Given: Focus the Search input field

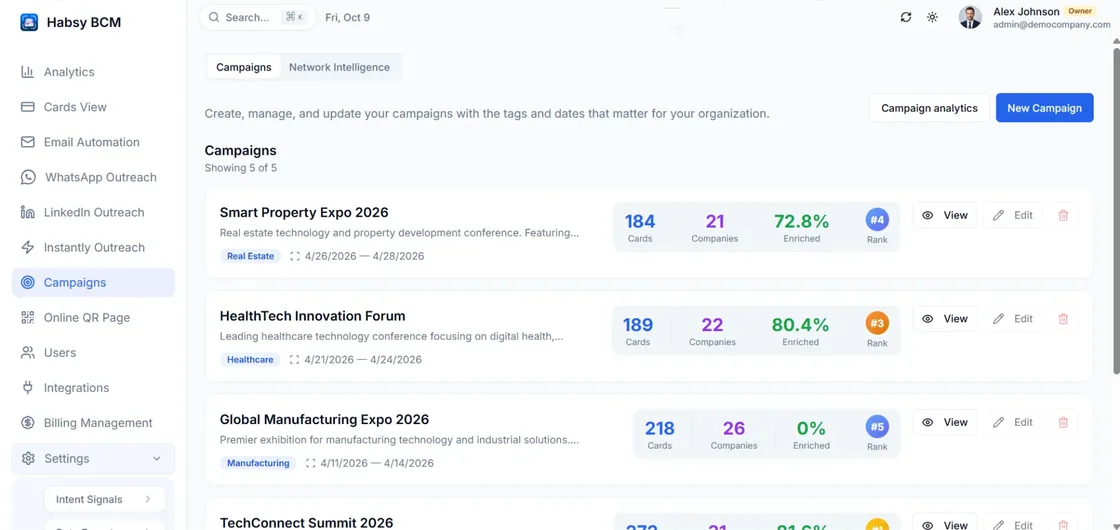Looking at the screenshot, I should coord(258,17).
